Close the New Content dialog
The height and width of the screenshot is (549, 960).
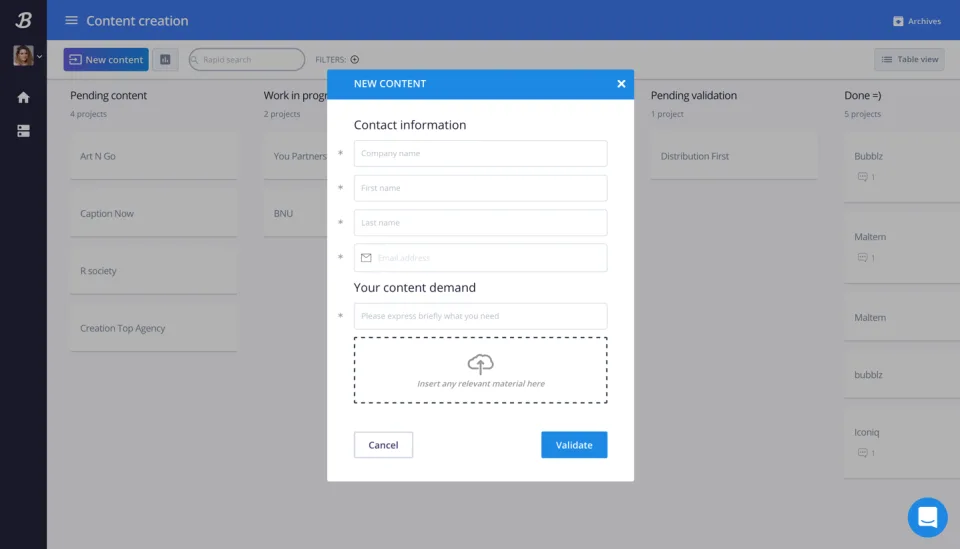pos(621,84)
